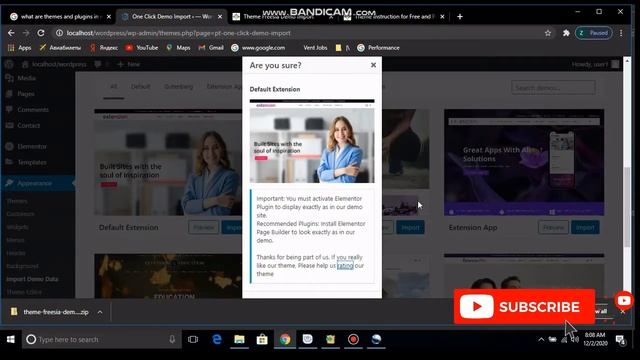This screenshot has height=360, width=640.
Task: Switch to Theme Instruction for Free tab
Action: point(394,17)
